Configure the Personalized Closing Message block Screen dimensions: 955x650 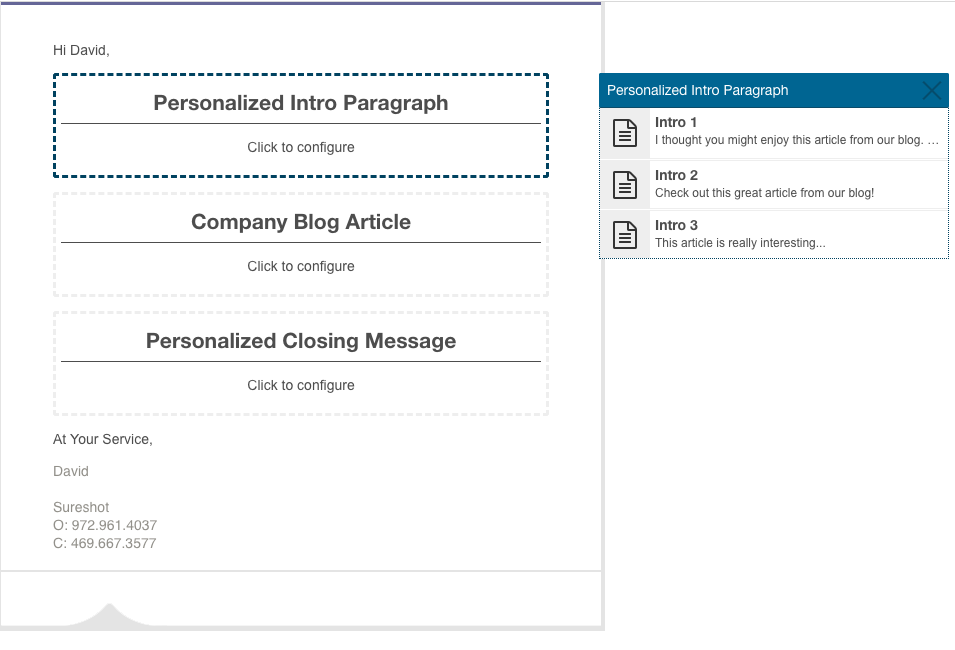click(x=301, y=364)
